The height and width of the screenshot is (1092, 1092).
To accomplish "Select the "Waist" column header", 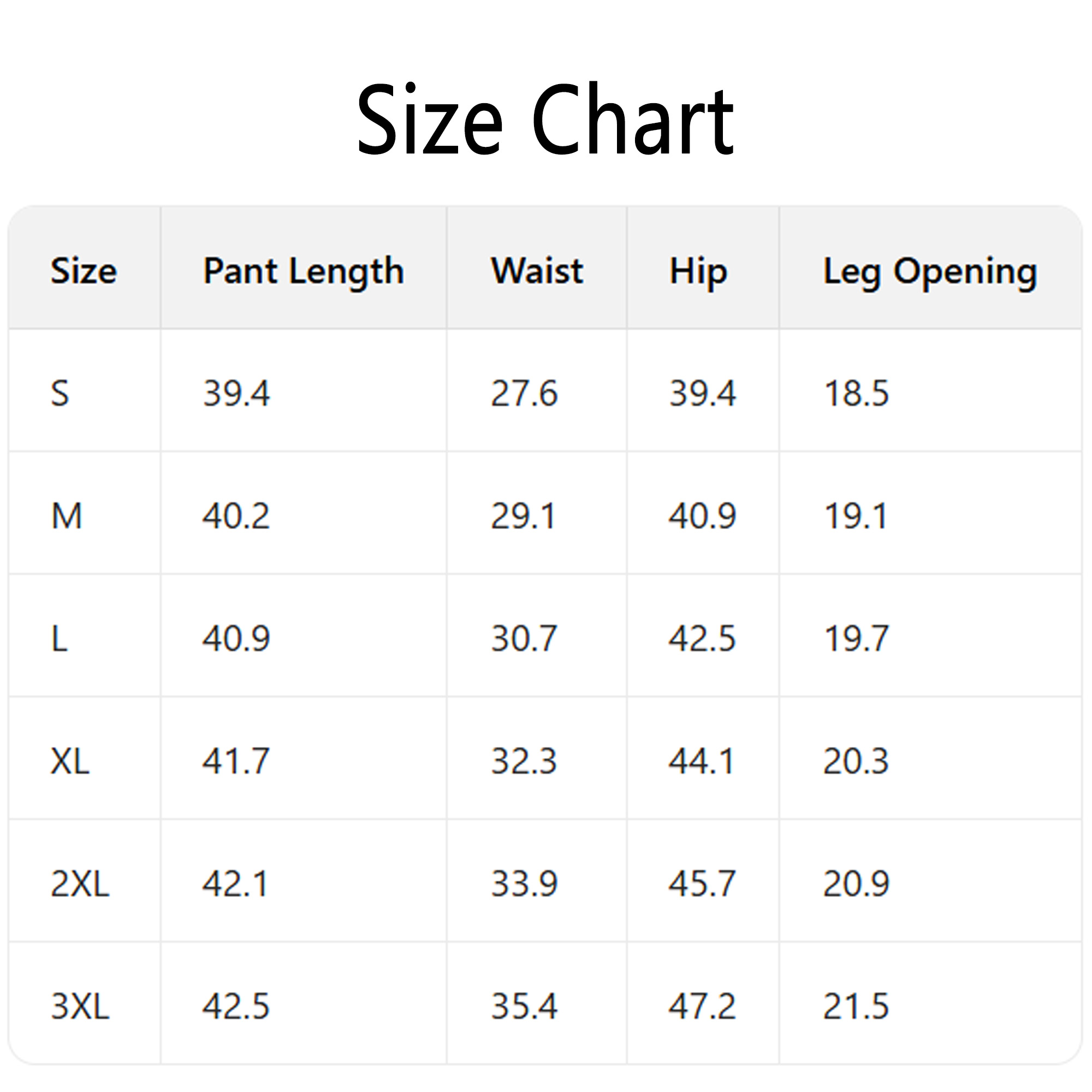I will [536, 271].
